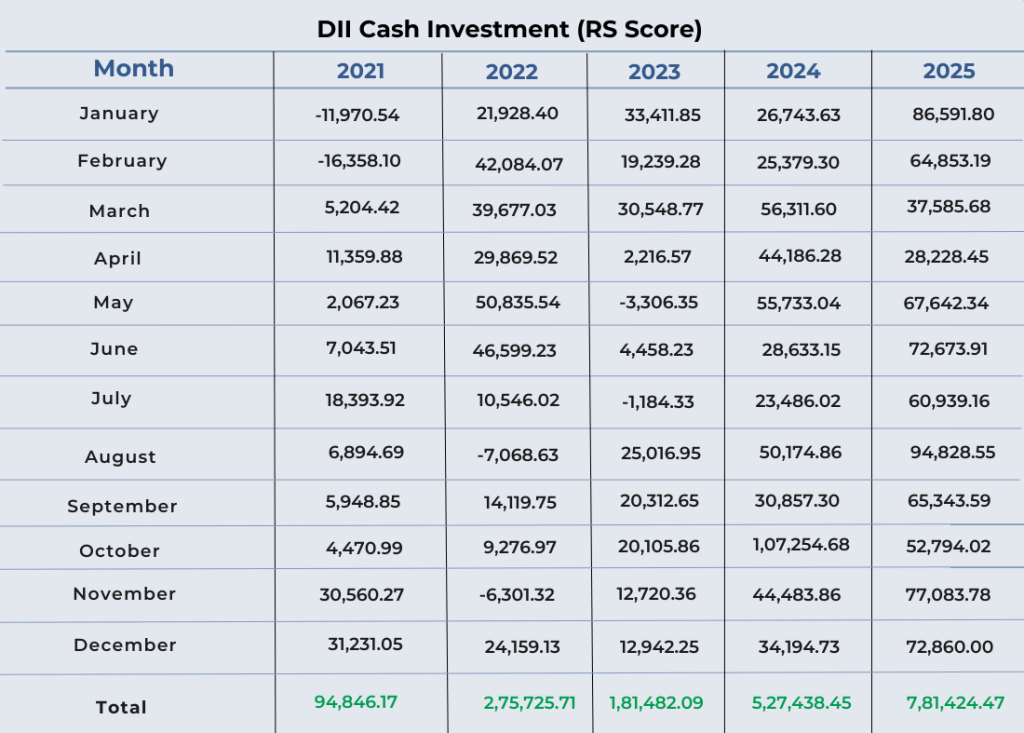Select the 2024 column header
This screenshot has width=1024, height=733.
(x=794, y=70)
